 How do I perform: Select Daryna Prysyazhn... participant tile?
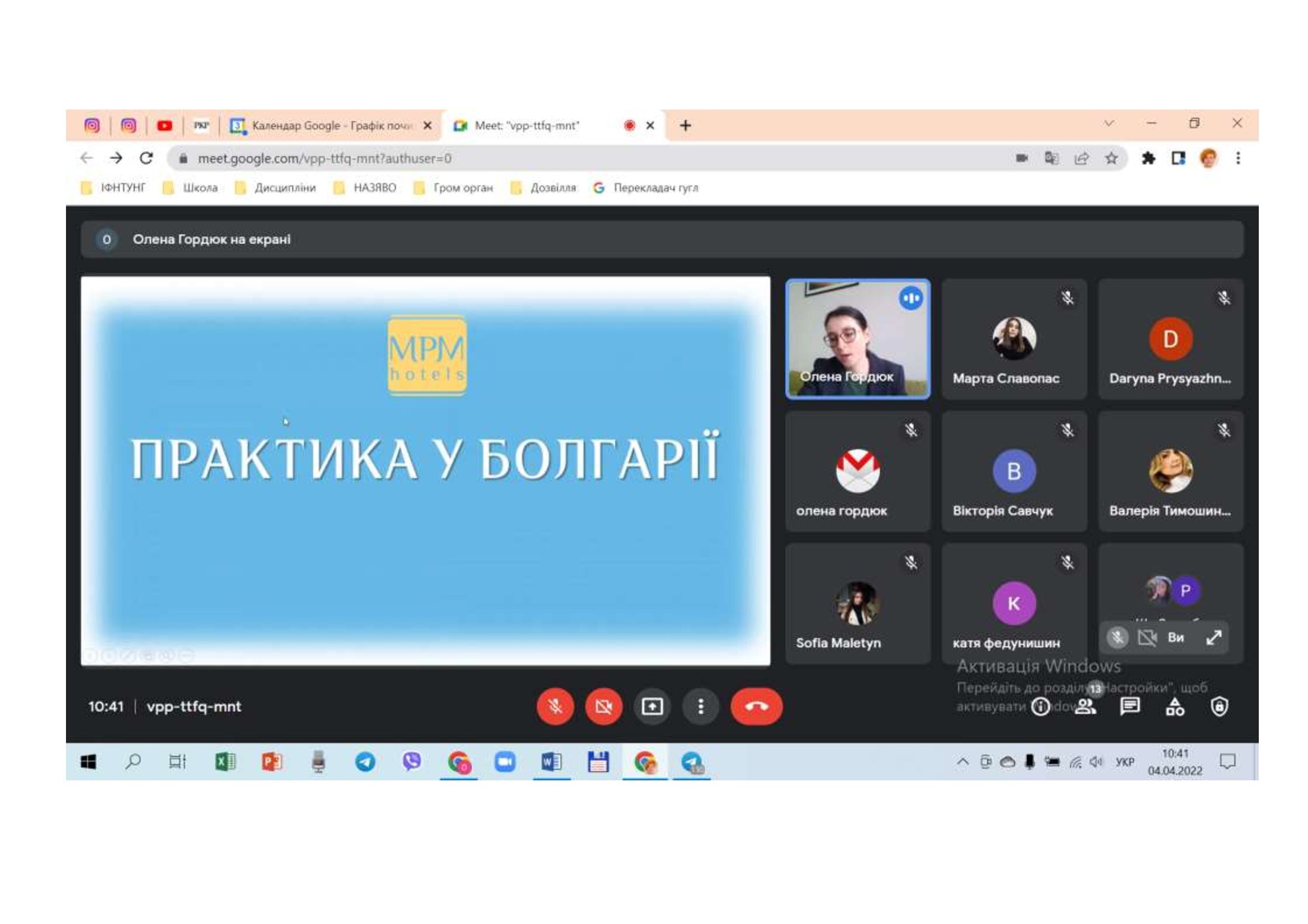click(x=1170, y=339)
